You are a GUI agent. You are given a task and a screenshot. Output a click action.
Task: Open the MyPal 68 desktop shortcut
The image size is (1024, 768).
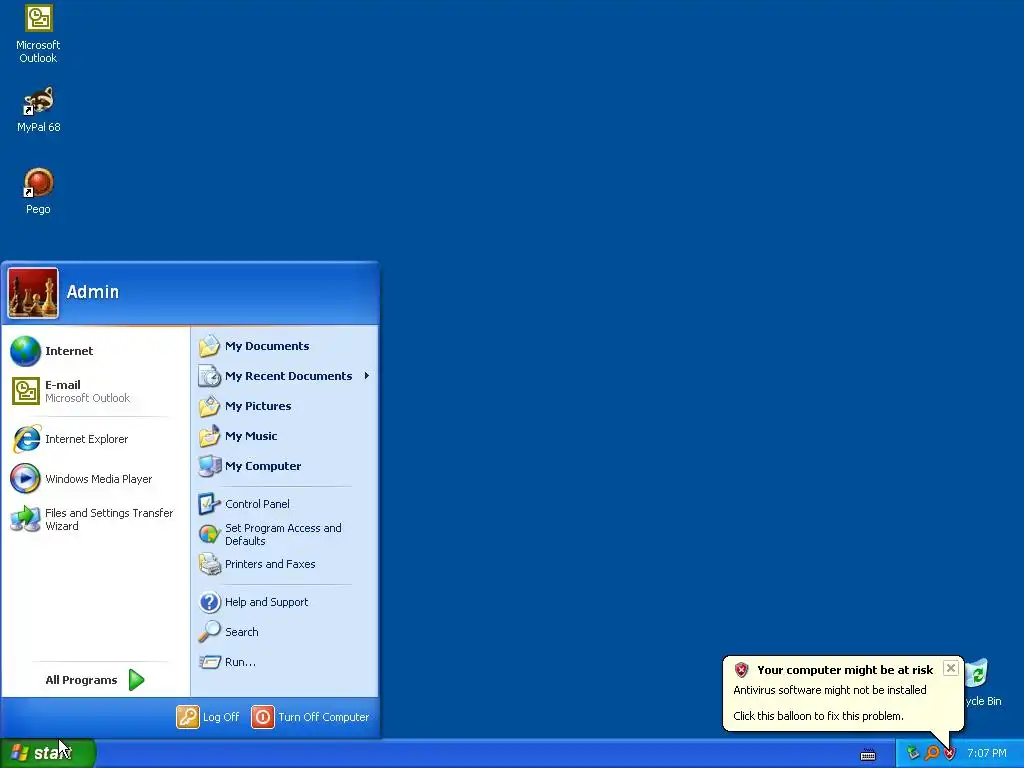(38, 109)
